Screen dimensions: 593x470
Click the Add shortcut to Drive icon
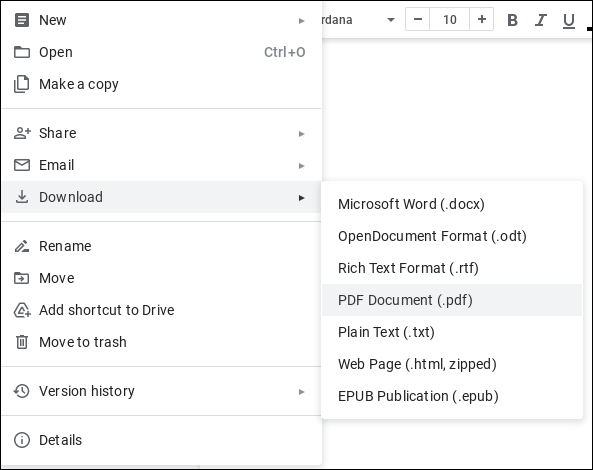22,310
